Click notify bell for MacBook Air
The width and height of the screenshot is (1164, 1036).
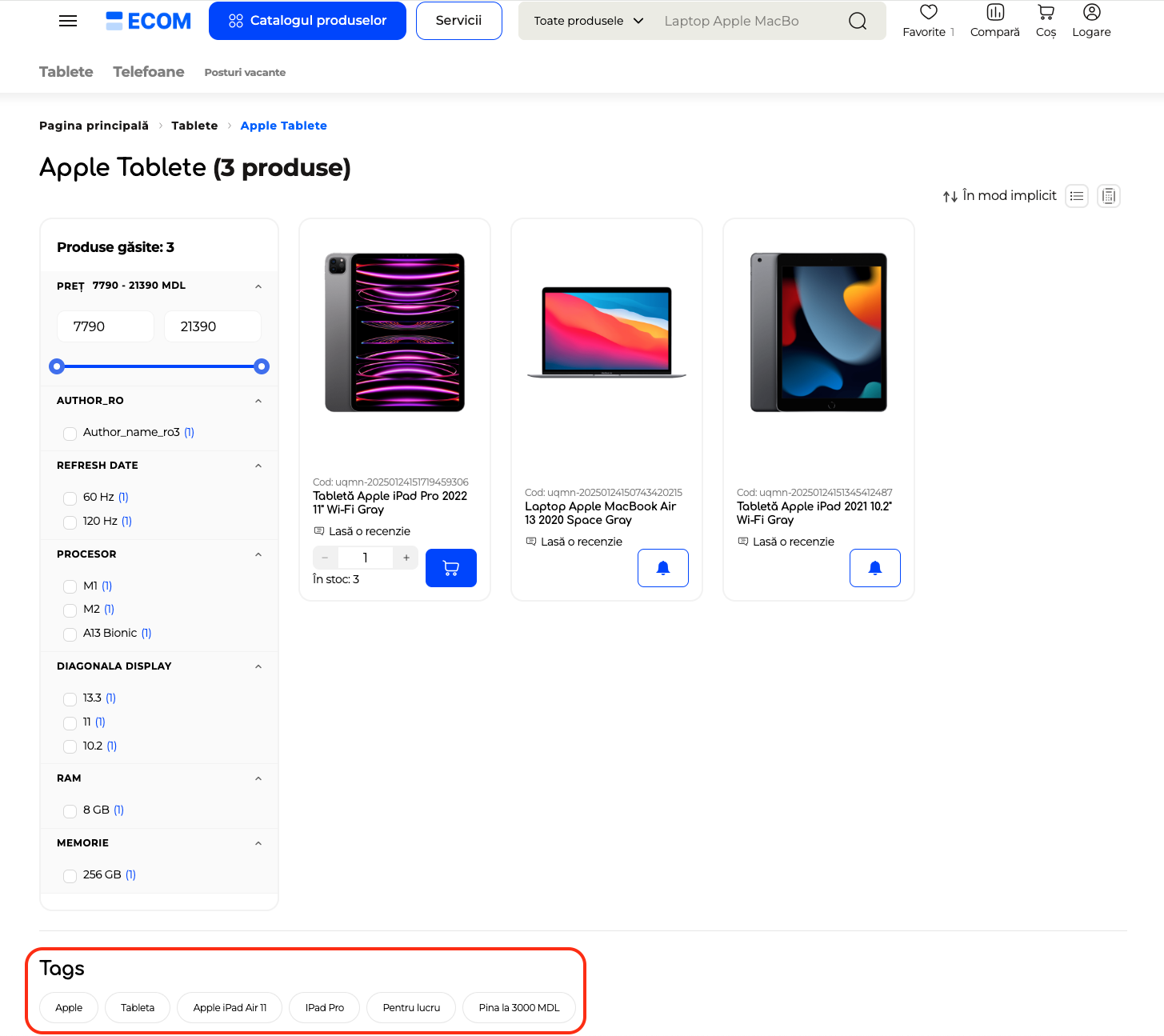pyautogui.click(x=663, y=568)
